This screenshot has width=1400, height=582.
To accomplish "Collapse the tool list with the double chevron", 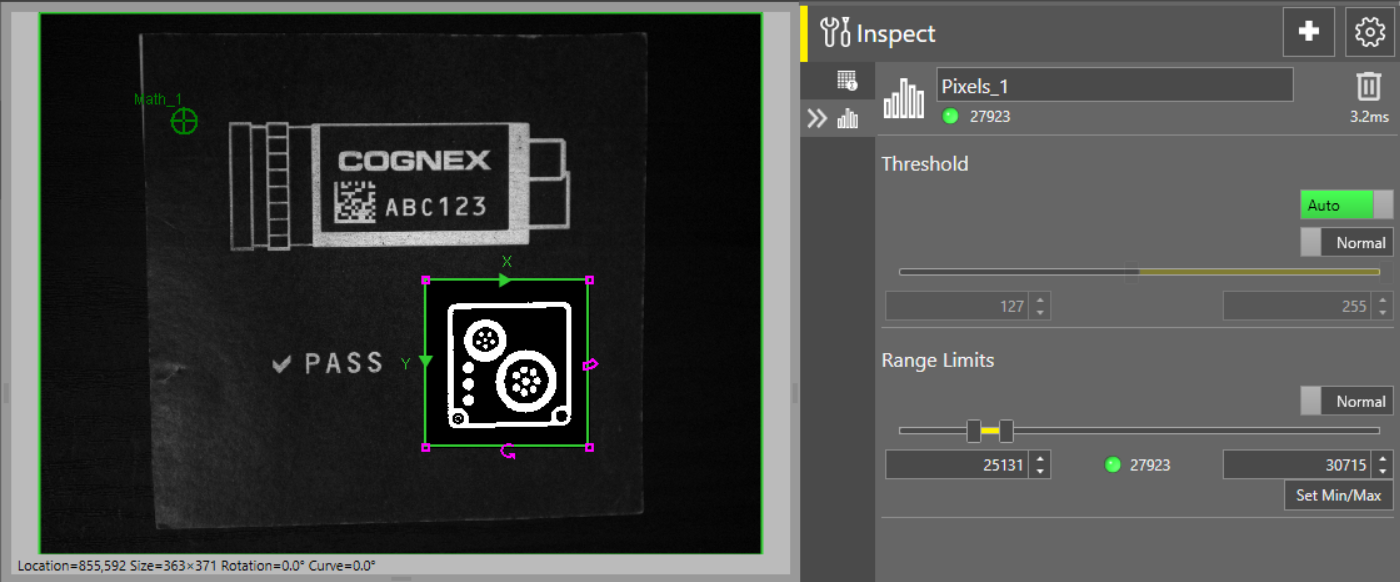I will [817, 120].
